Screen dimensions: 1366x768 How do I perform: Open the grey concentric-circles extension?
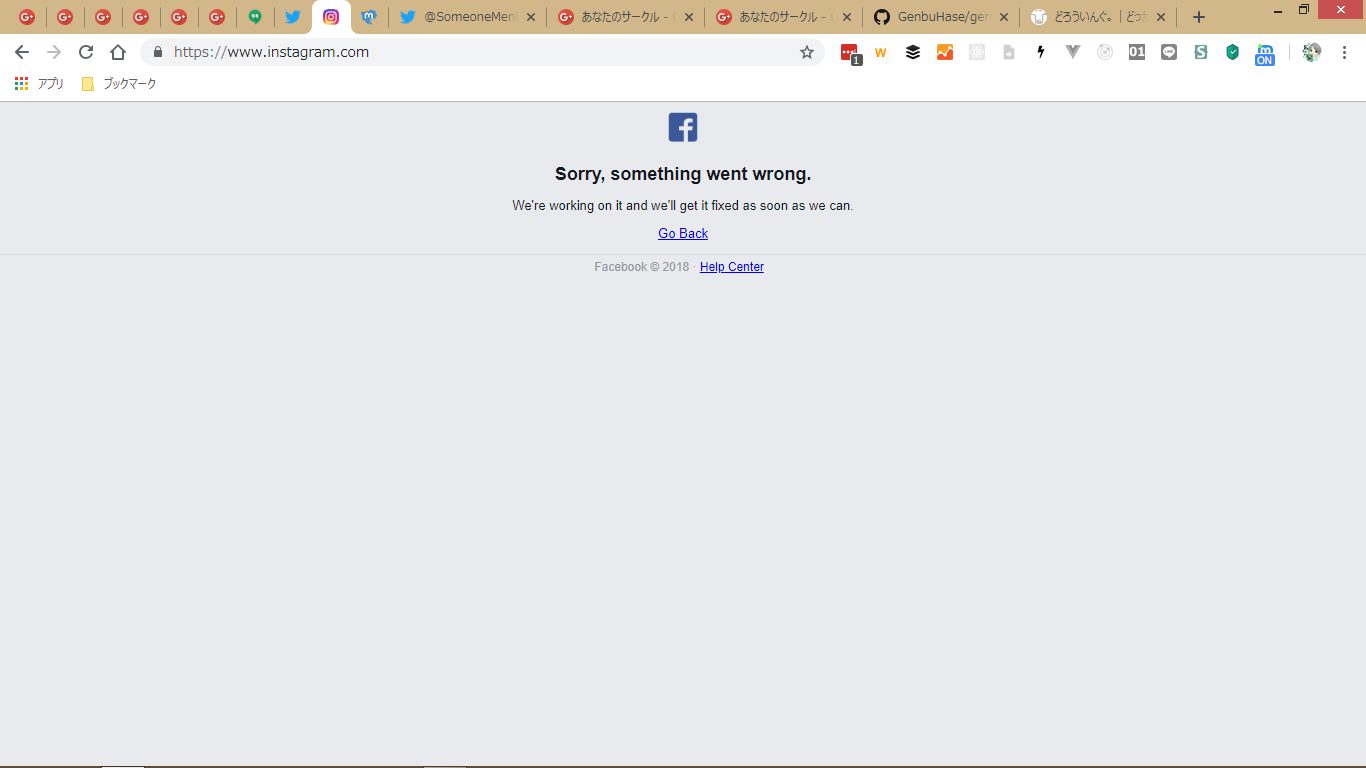(1105, 52)
